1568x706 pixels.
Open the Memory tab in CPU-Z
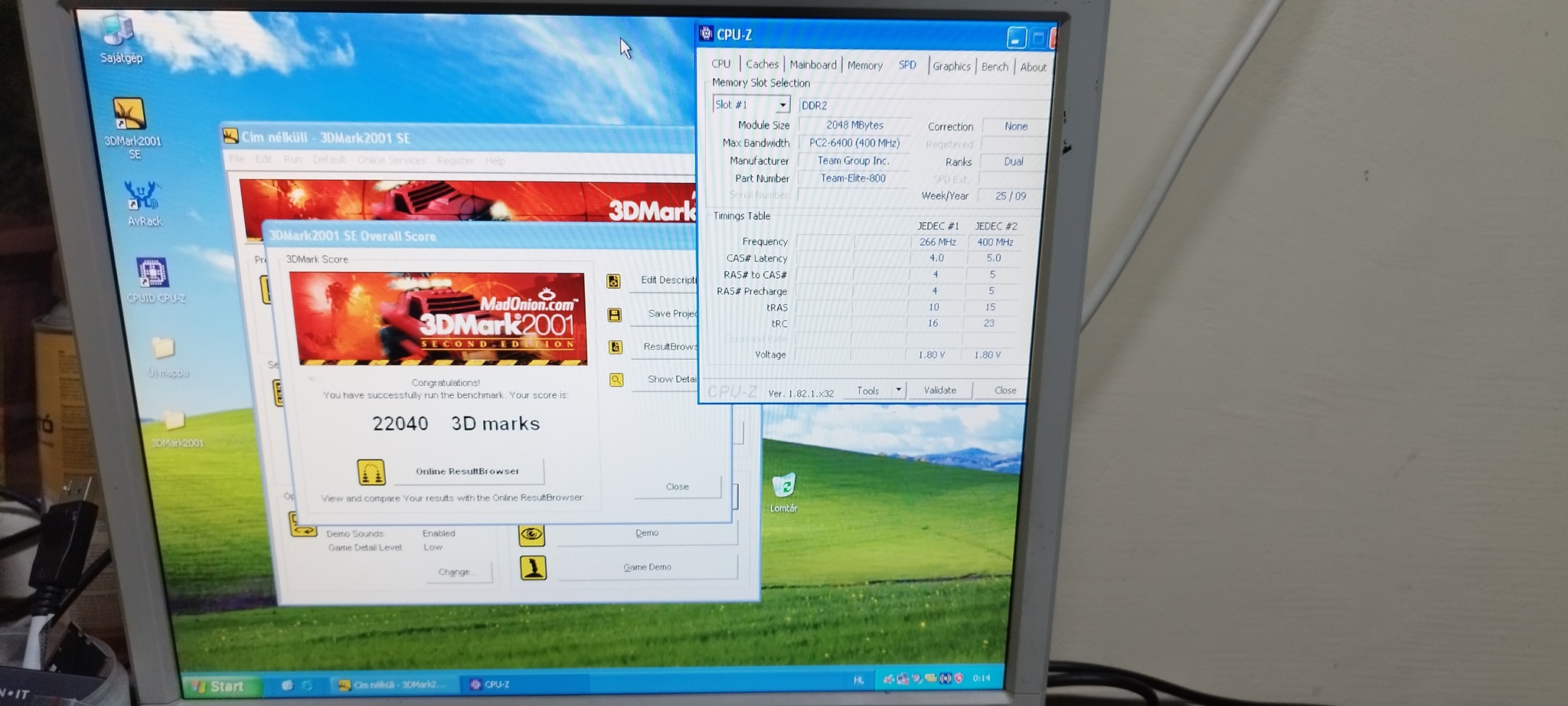click(x=865, y=66)
